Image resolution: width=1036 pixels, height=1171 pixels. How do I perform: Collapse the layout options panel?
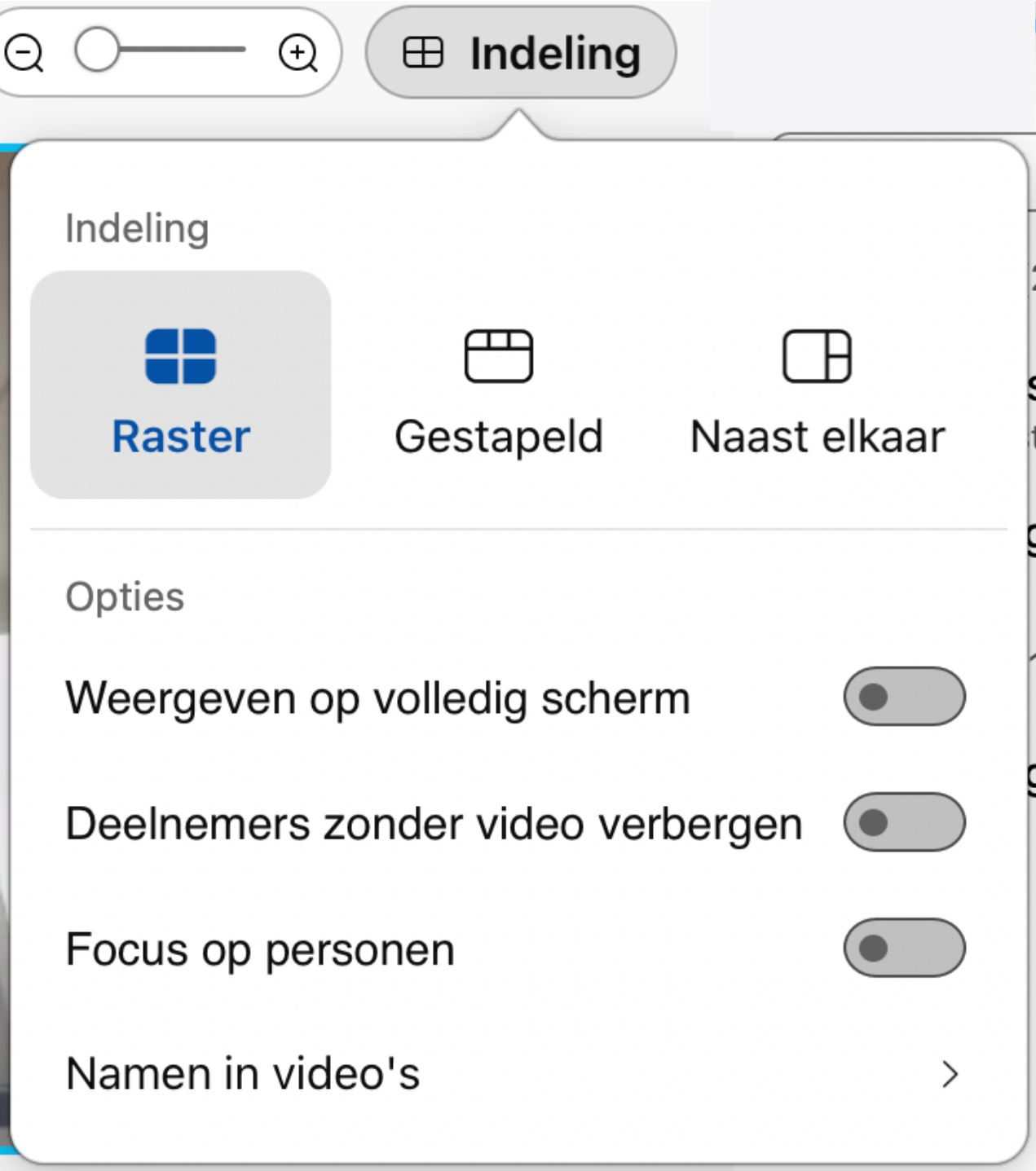pos(522,52)
